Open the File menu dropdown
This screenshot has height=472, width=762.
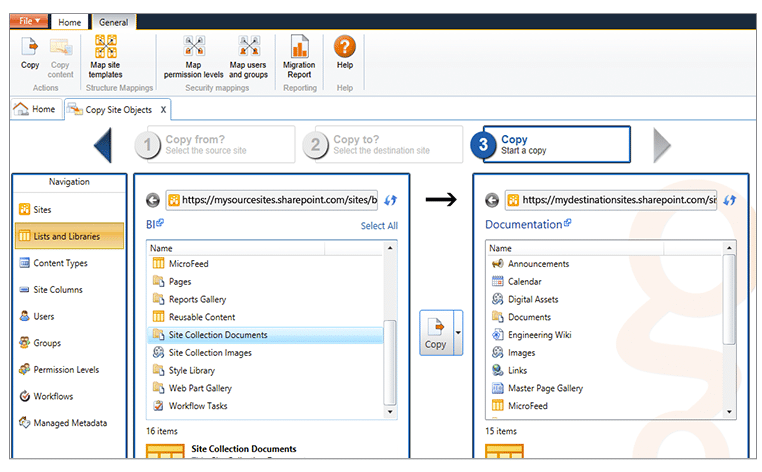[x=29, y=21]
